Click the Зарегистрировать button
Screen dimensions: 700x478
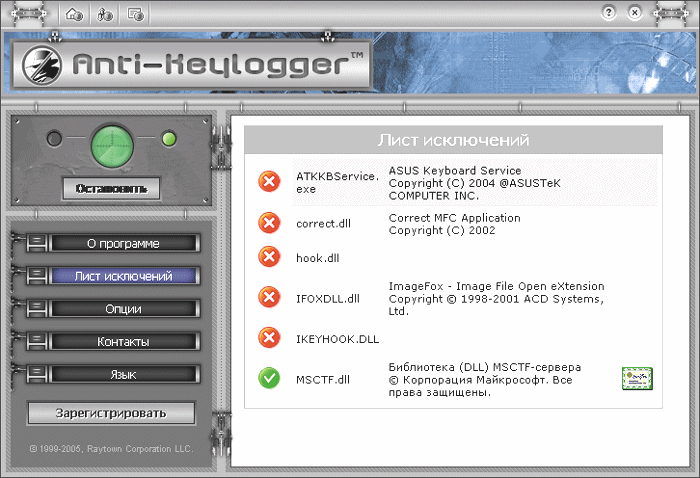pos(111,413)
